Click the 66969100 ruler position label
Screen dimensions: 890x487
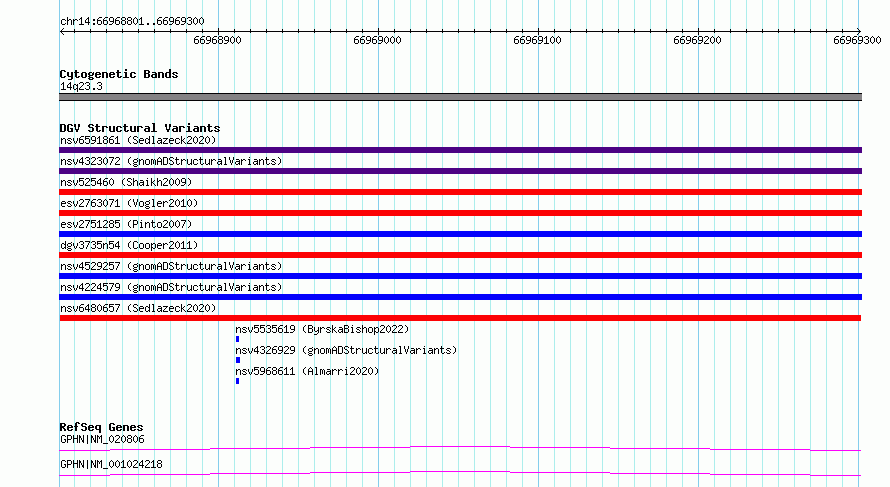click(538, 40)
